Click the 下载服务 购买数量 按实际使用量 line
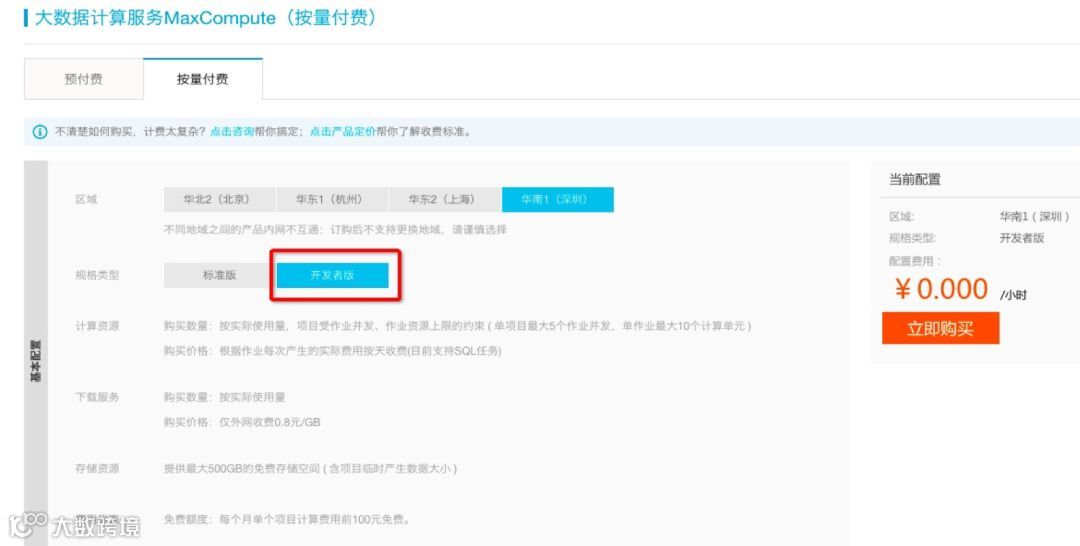 (225, 397)
